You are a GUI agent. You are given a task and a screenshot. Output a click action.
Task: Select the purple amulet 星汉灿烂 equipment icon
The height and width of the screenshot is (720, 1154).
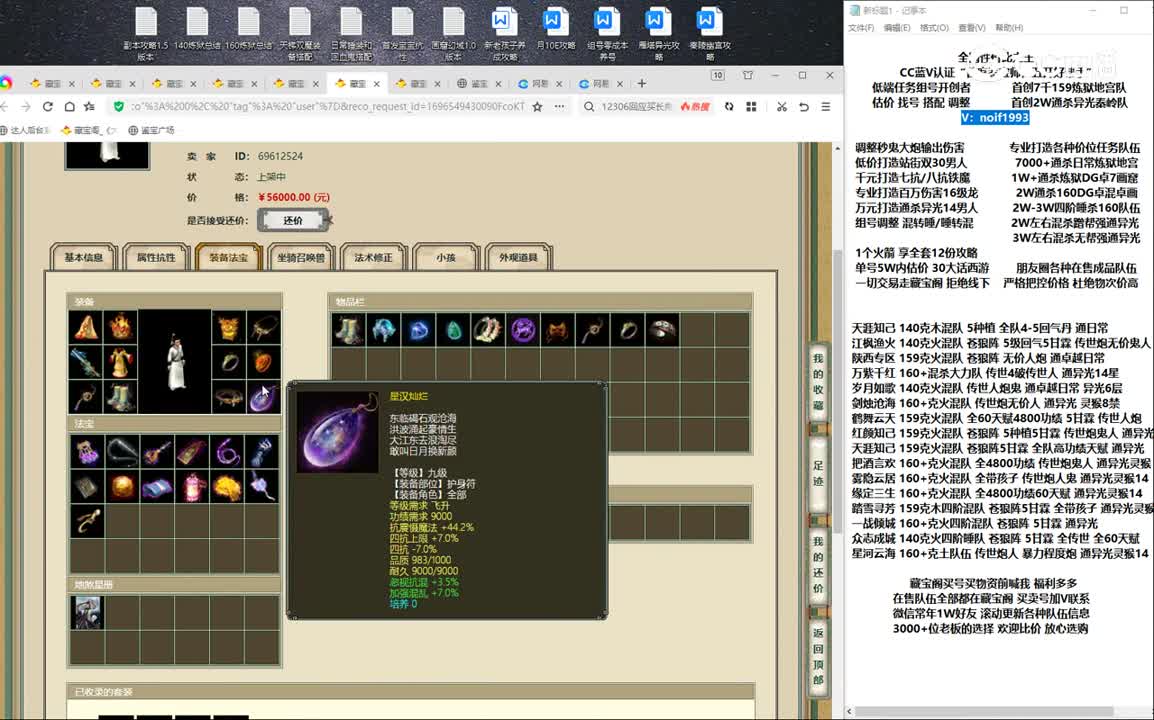click(x=263, y=398)
